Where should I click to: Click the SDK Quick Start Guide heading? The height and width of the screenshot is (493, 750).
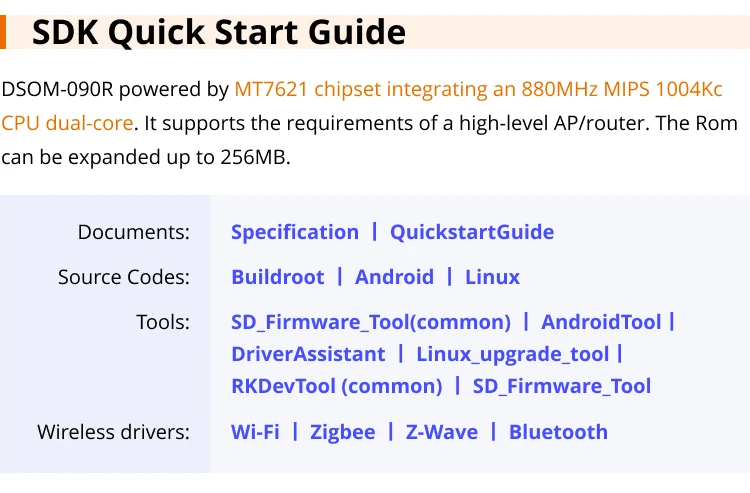219,32
